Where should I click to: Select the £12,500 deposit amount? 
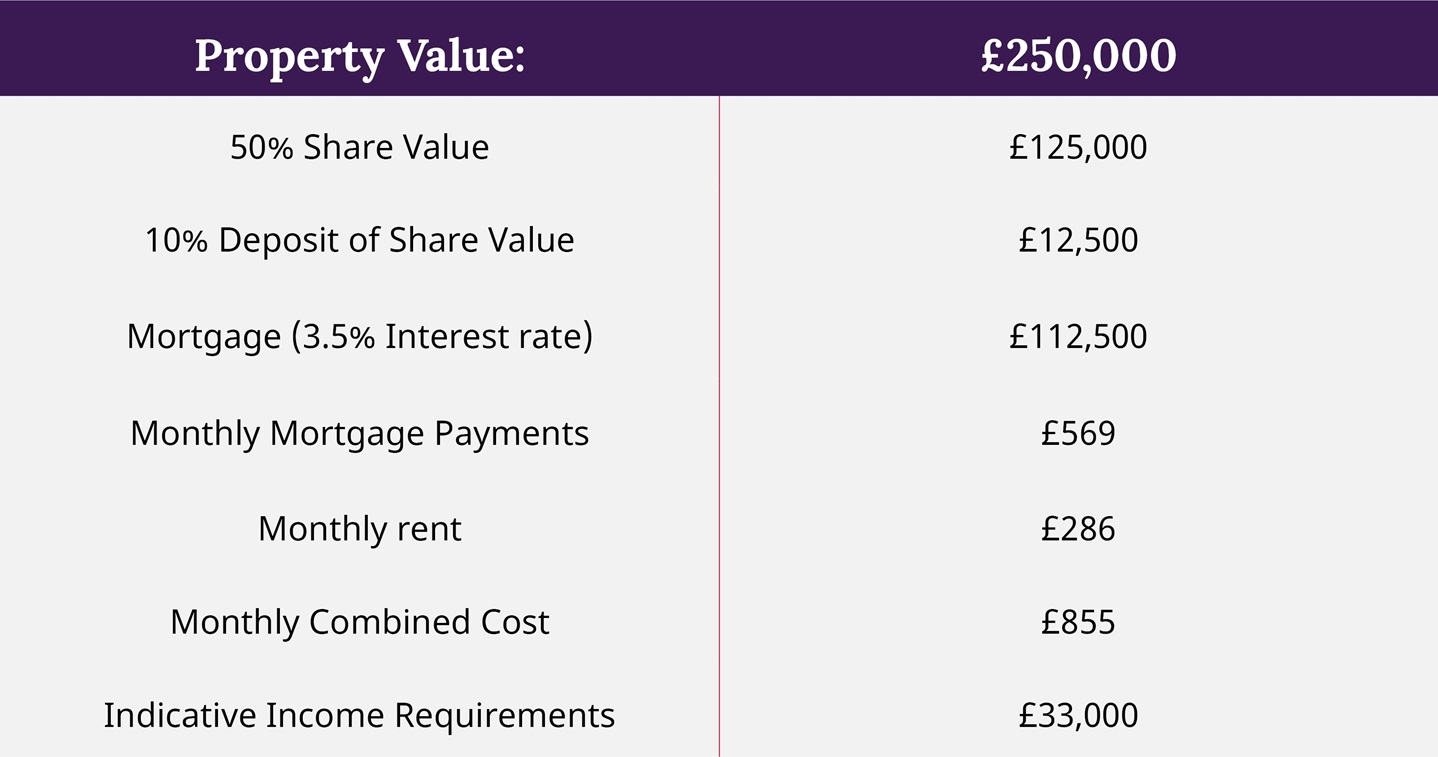(1078, 240)
